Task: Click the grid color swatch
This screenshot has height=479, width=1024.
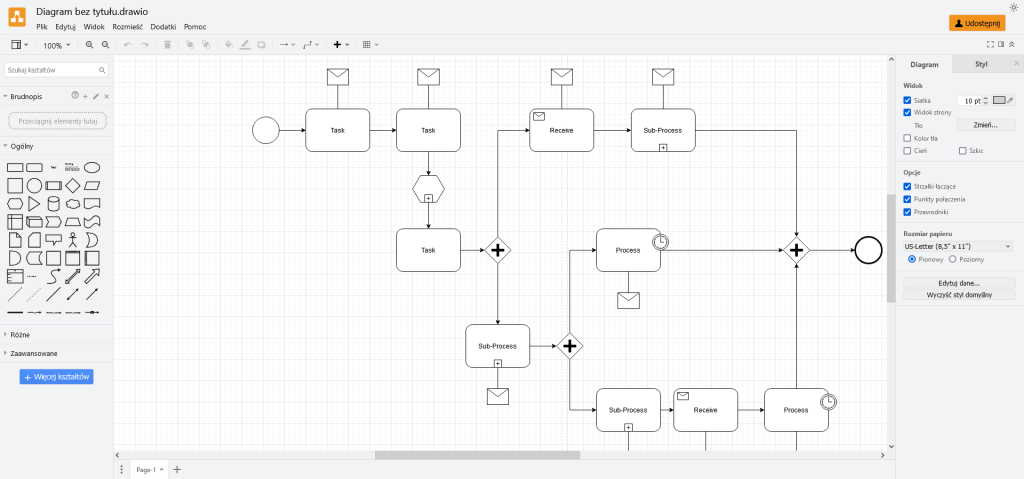Action: 1000,101
